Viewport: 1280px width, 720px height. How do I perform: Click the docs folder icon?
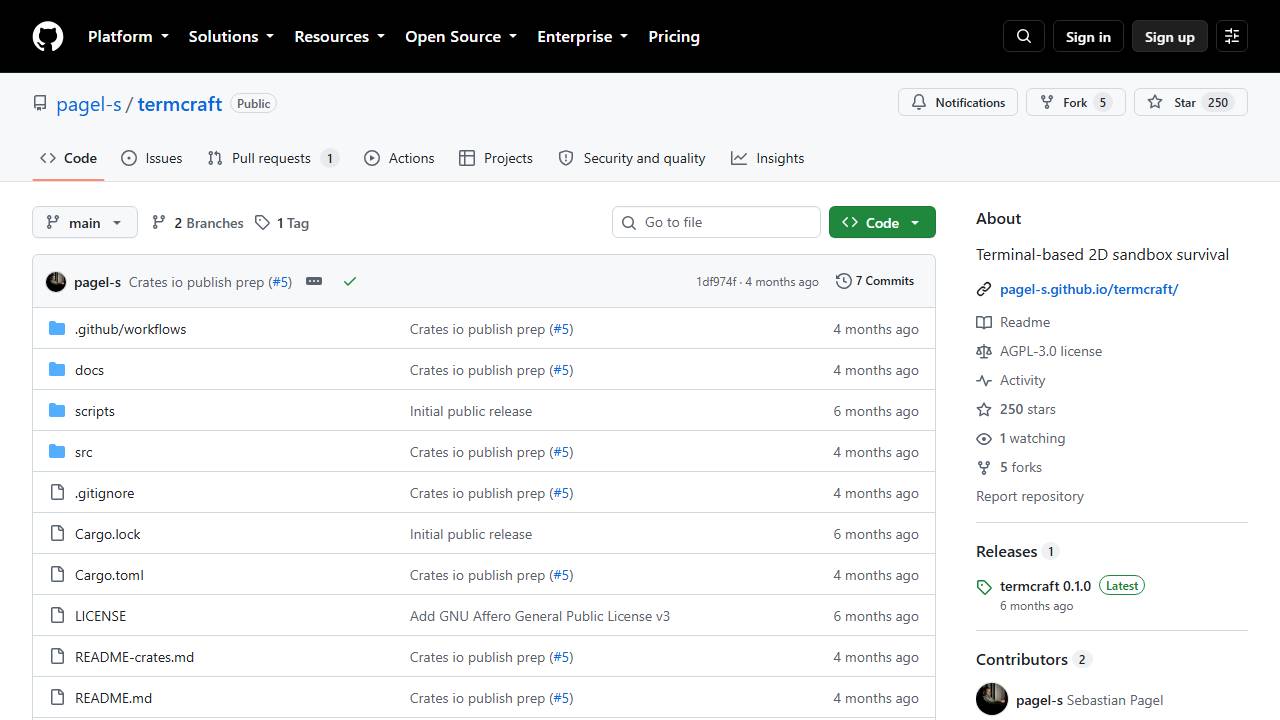tap(57, 370)
